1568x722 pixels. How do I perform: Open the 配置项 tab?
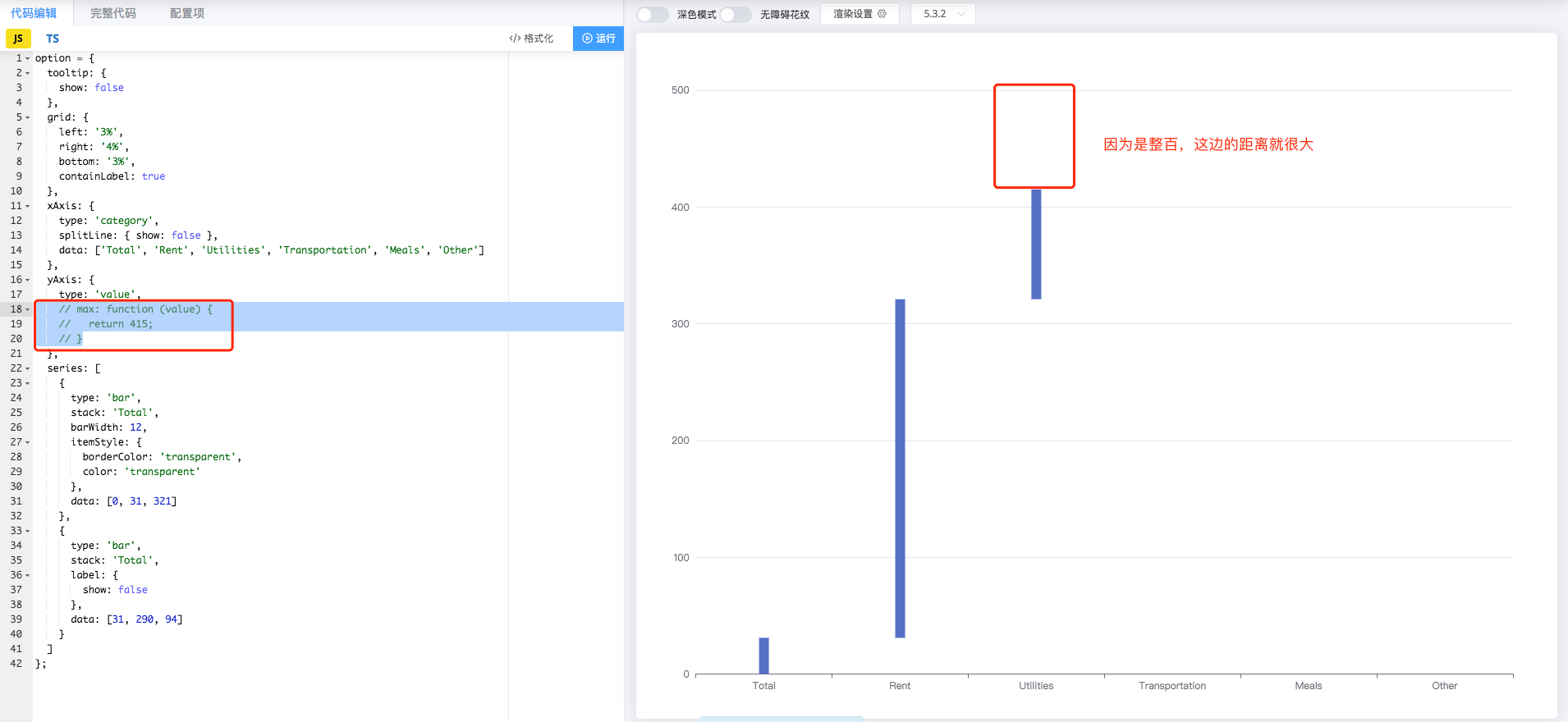tap(187, 13)
